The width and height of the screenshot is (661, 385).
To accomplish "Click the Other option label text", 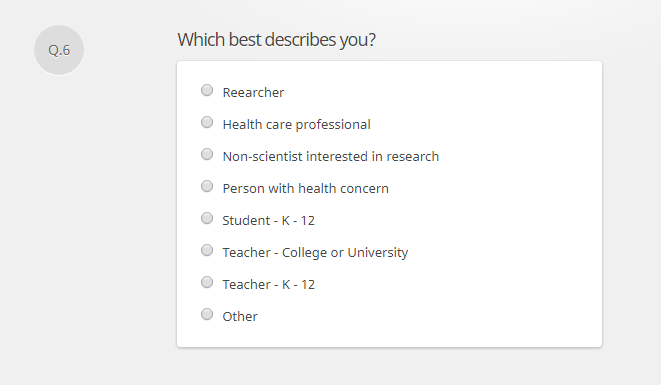I will [x=240, y=317].
